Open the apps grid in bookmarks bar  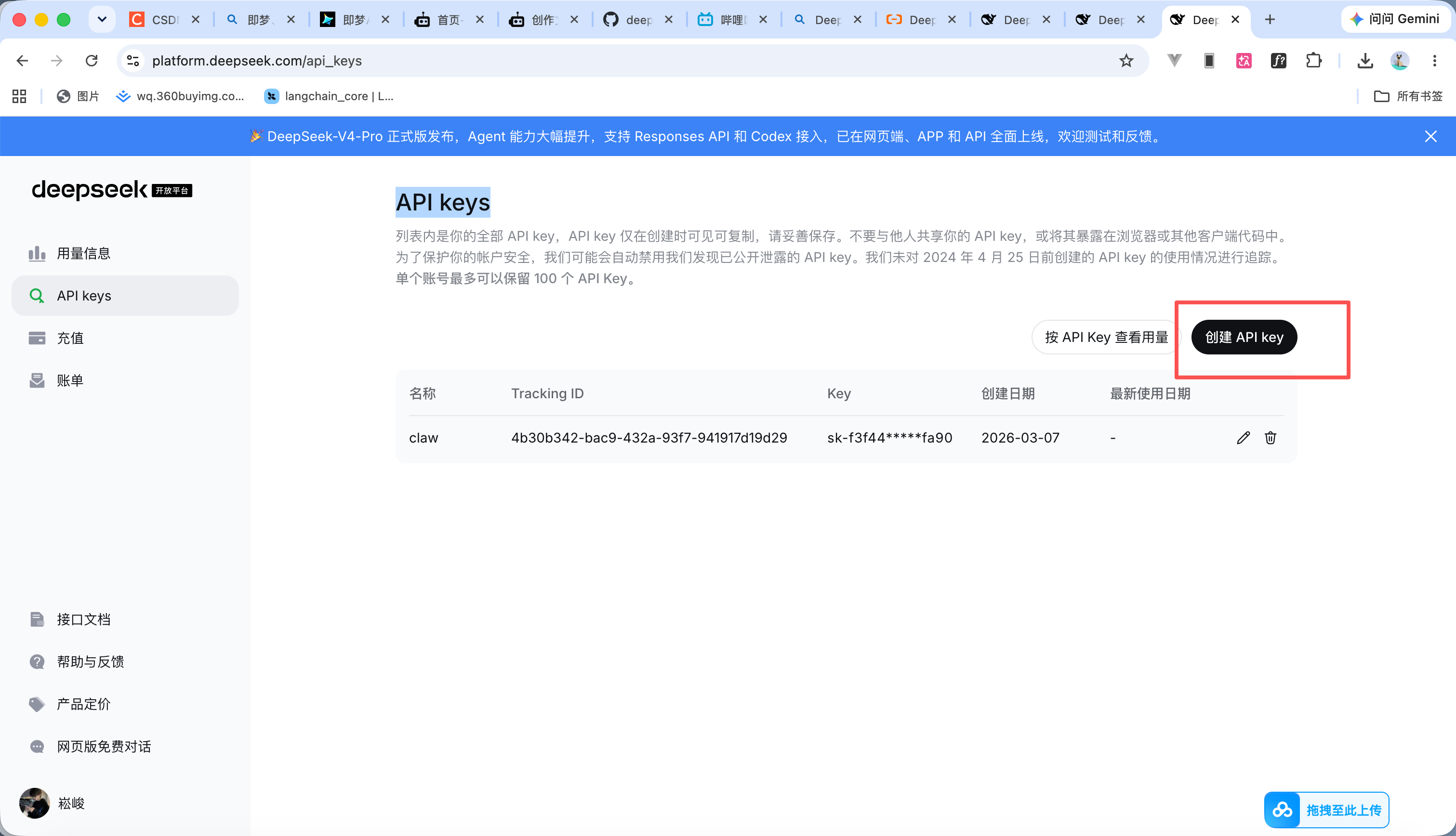click(x=20, y=96)
